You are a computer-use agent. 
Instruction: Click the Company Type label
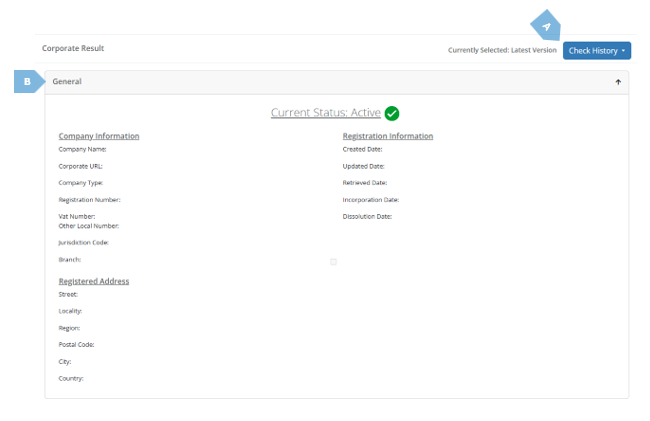pos(81,183)
